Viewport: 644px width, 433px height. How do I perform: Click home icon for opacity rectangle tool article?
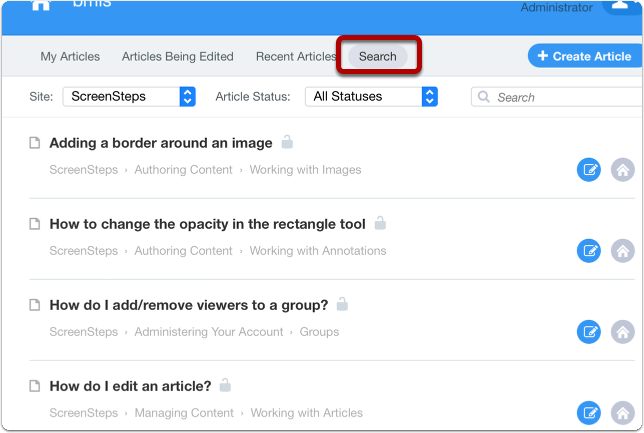[623, 251]
